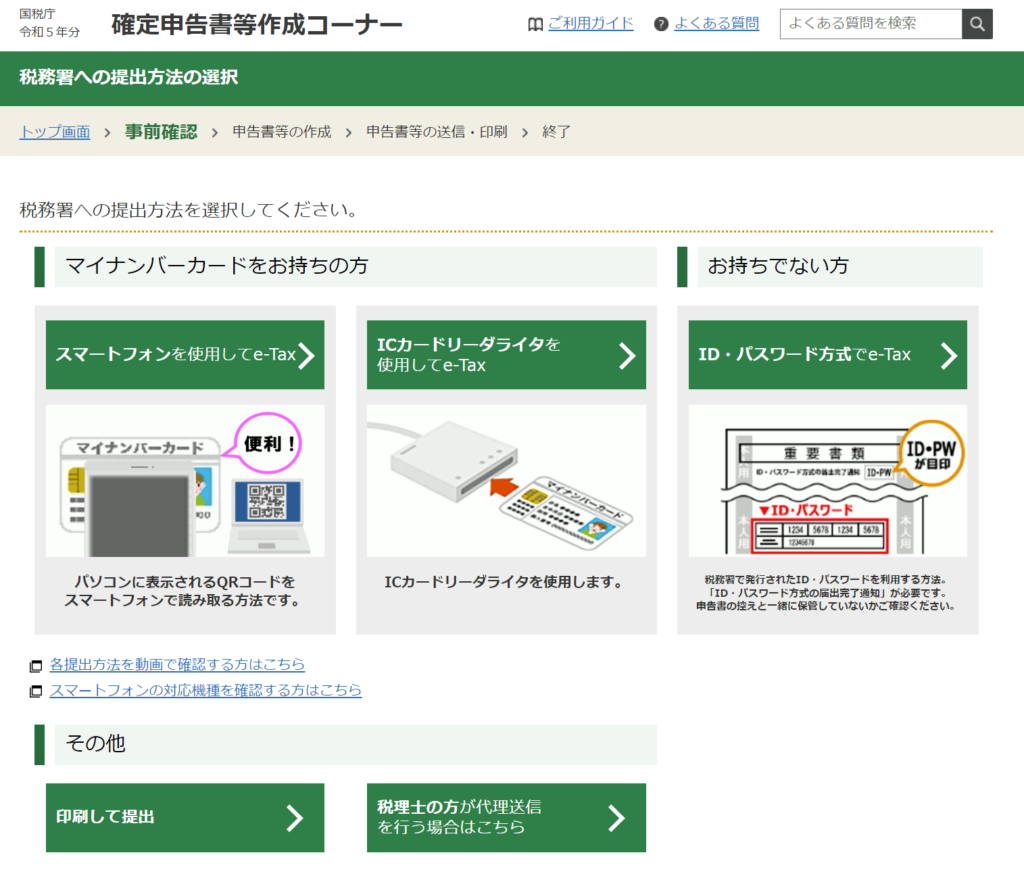Click new-window icon beside スマートフォンの対応機種
1024x878 pixels.
(36, 691)
